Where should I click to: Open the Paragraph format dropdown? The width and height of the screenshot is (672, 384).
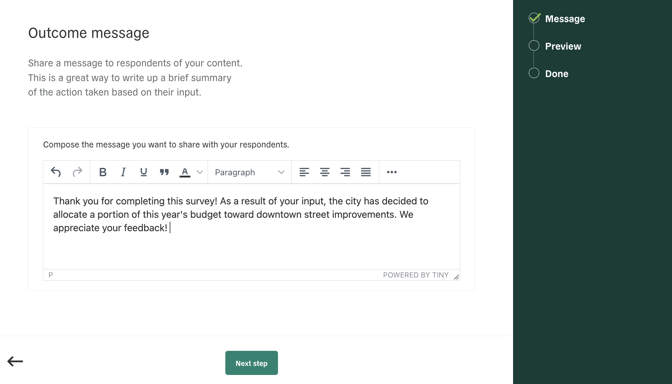click(x=249, y=172)
